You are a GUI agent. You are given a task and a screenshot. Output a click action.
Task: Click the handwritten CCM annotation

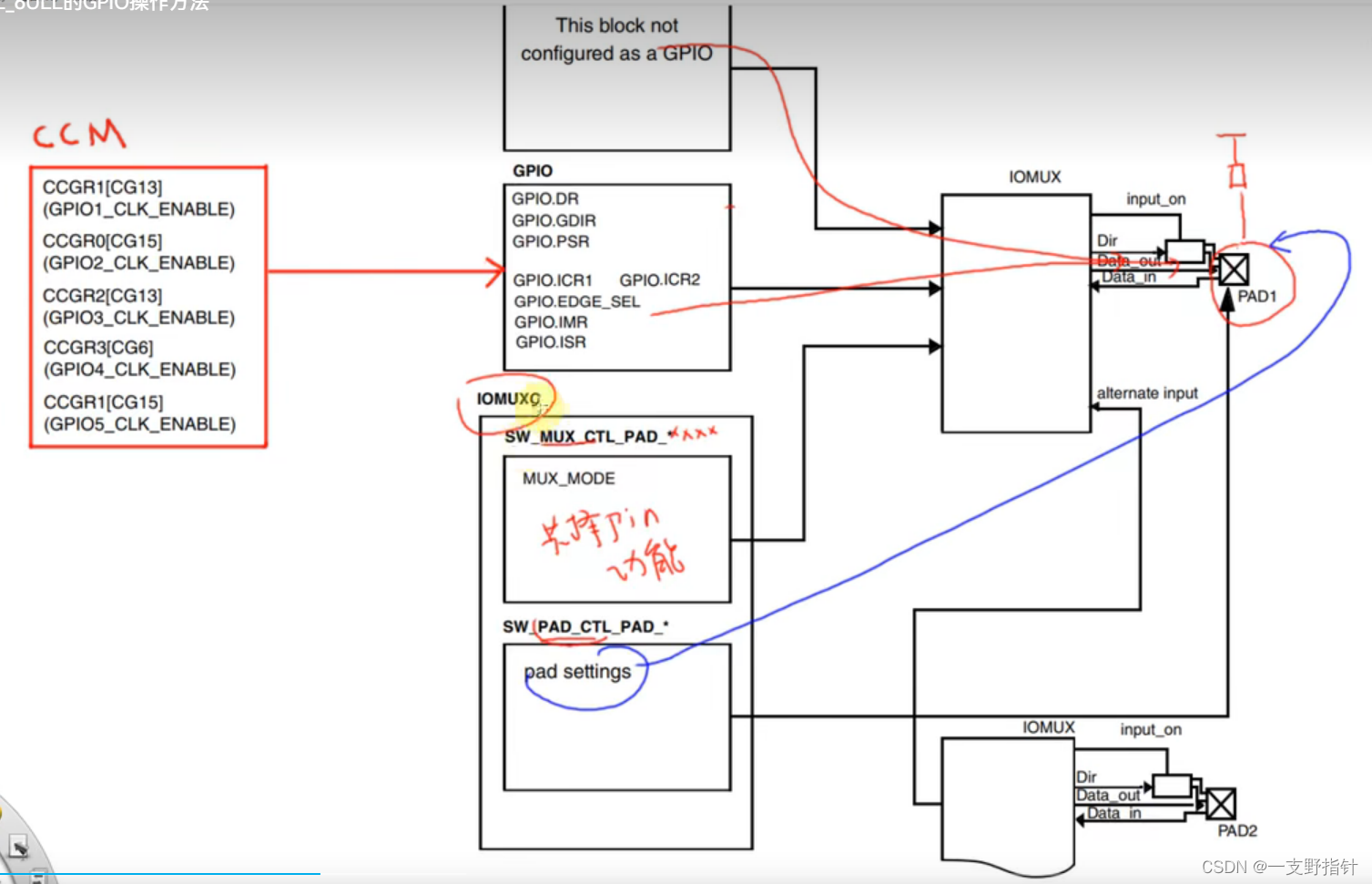click(x=79, y=135)
